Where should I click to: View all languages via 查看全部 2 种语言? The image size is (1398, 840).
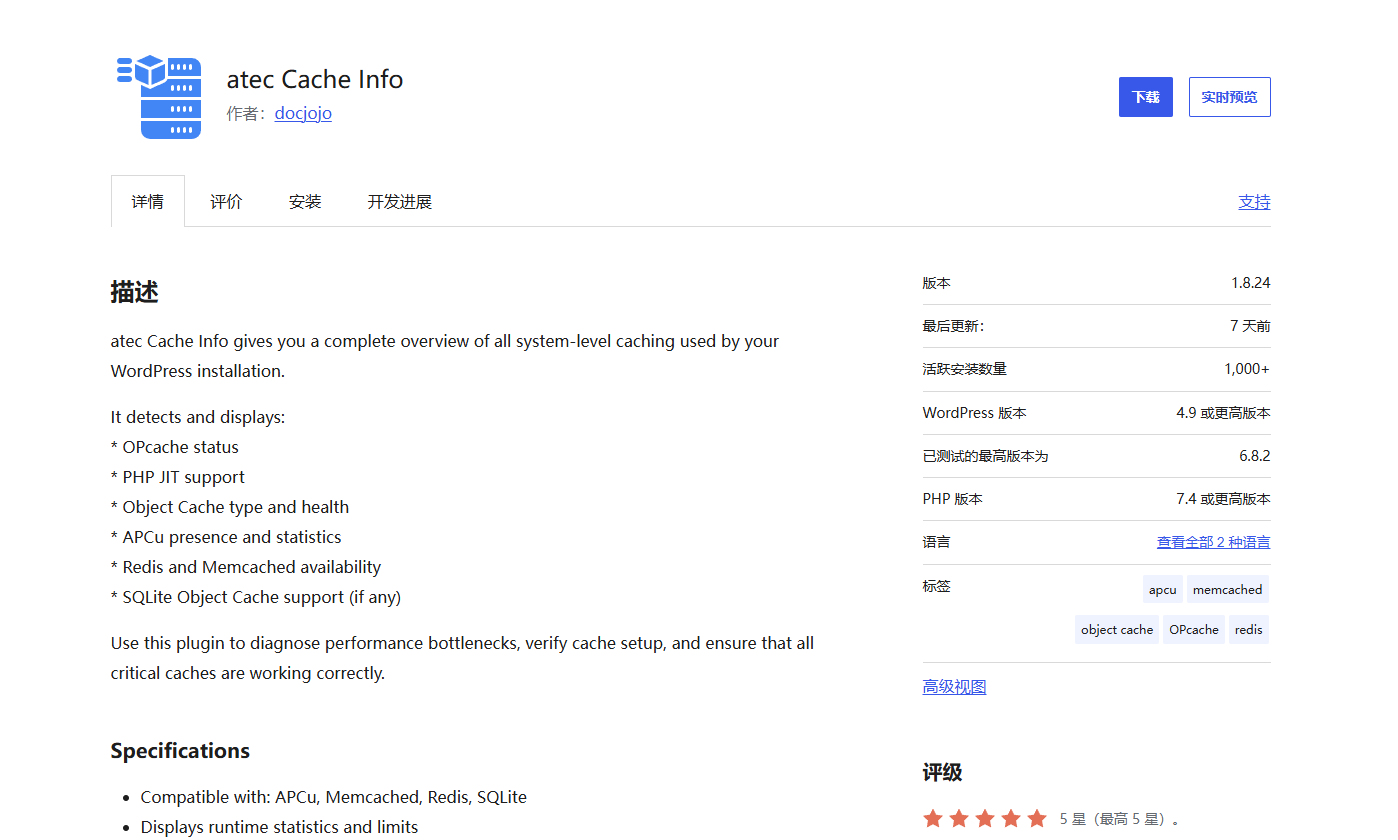pos(1214,542)
